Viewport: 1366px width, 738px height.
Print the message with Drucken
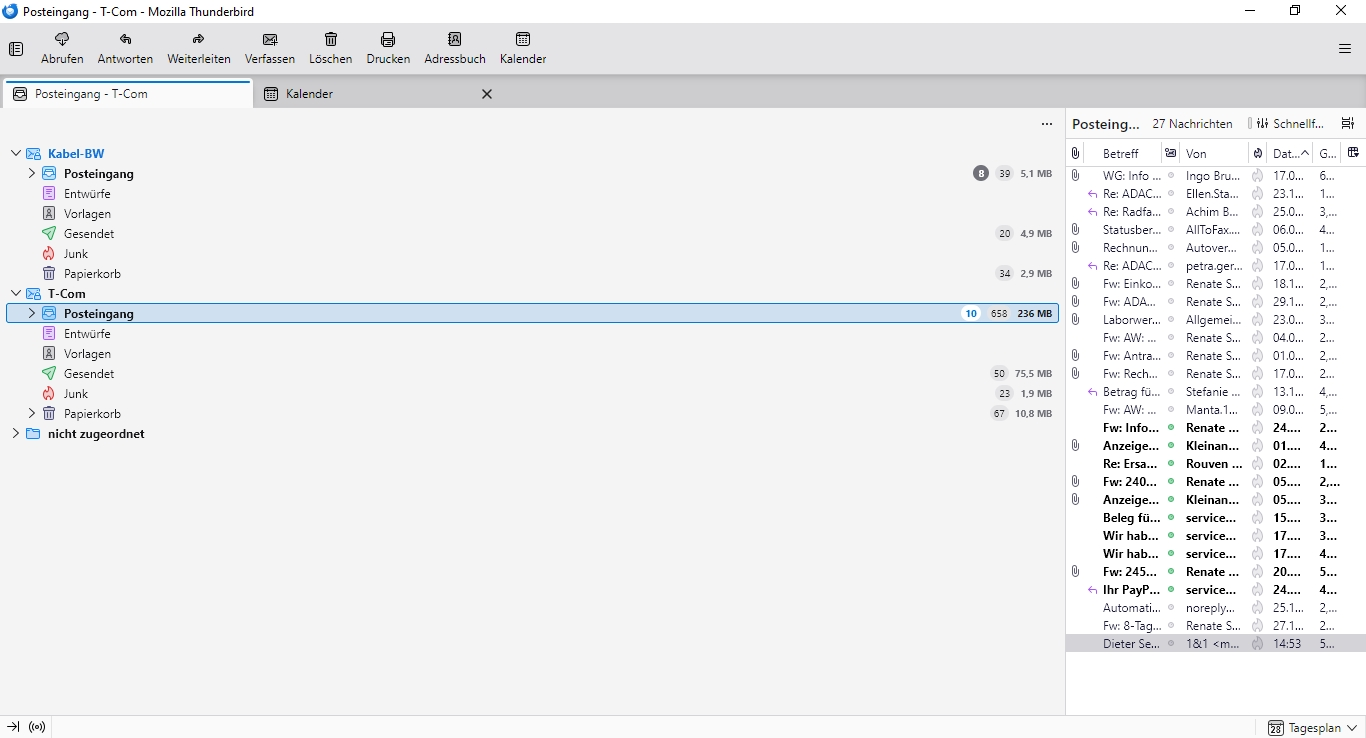(388, 49)
